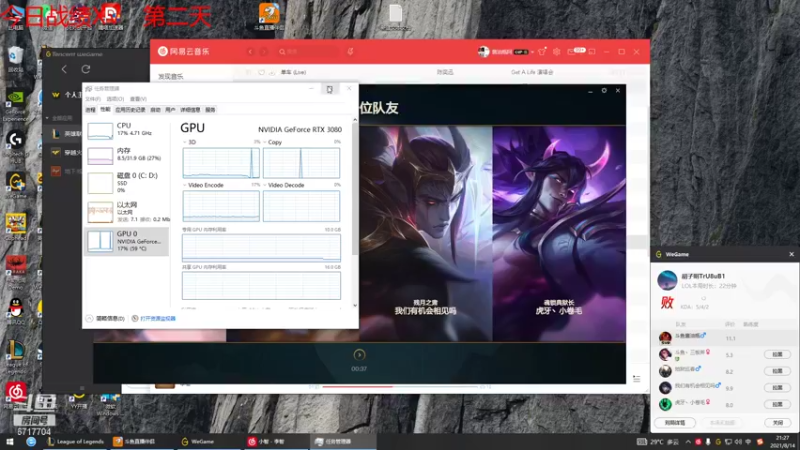Open 详细信息 details tab in Task Manager
Screen dimensions: 800x450
pyautogui.click(x=190, y=110)
